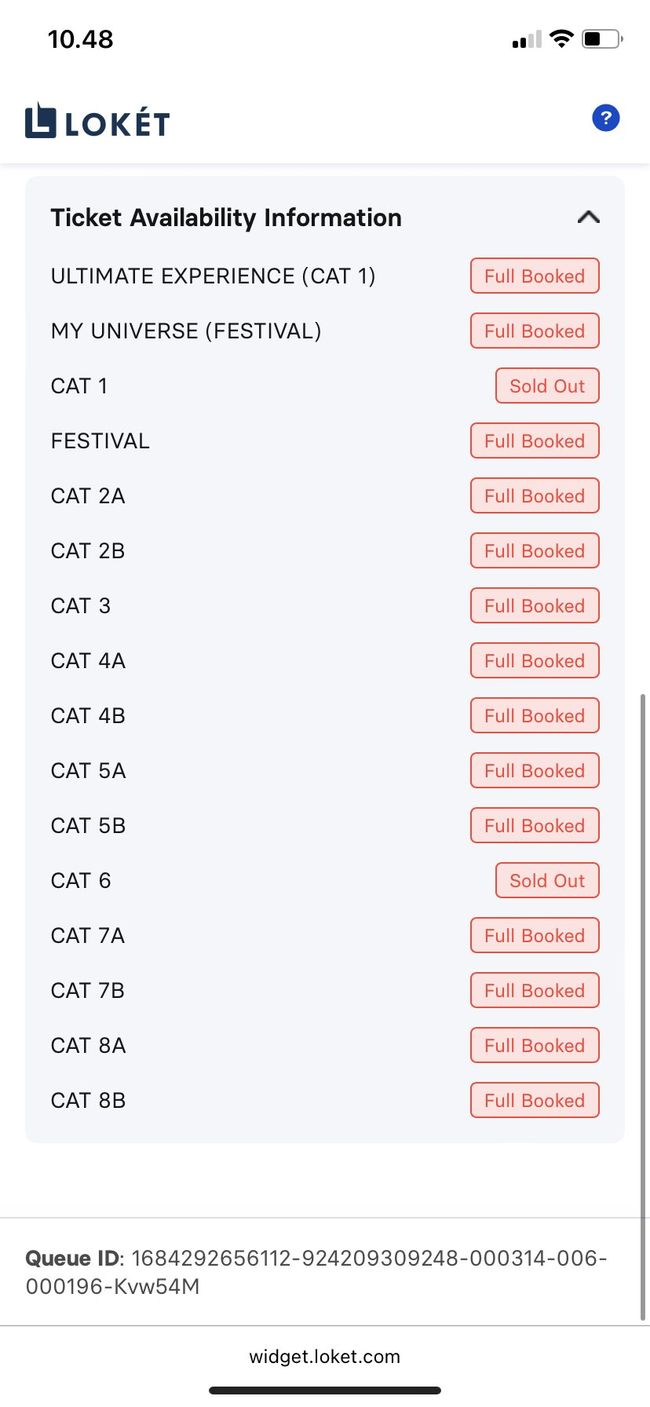Tap the Loket logo

point(97,122)
